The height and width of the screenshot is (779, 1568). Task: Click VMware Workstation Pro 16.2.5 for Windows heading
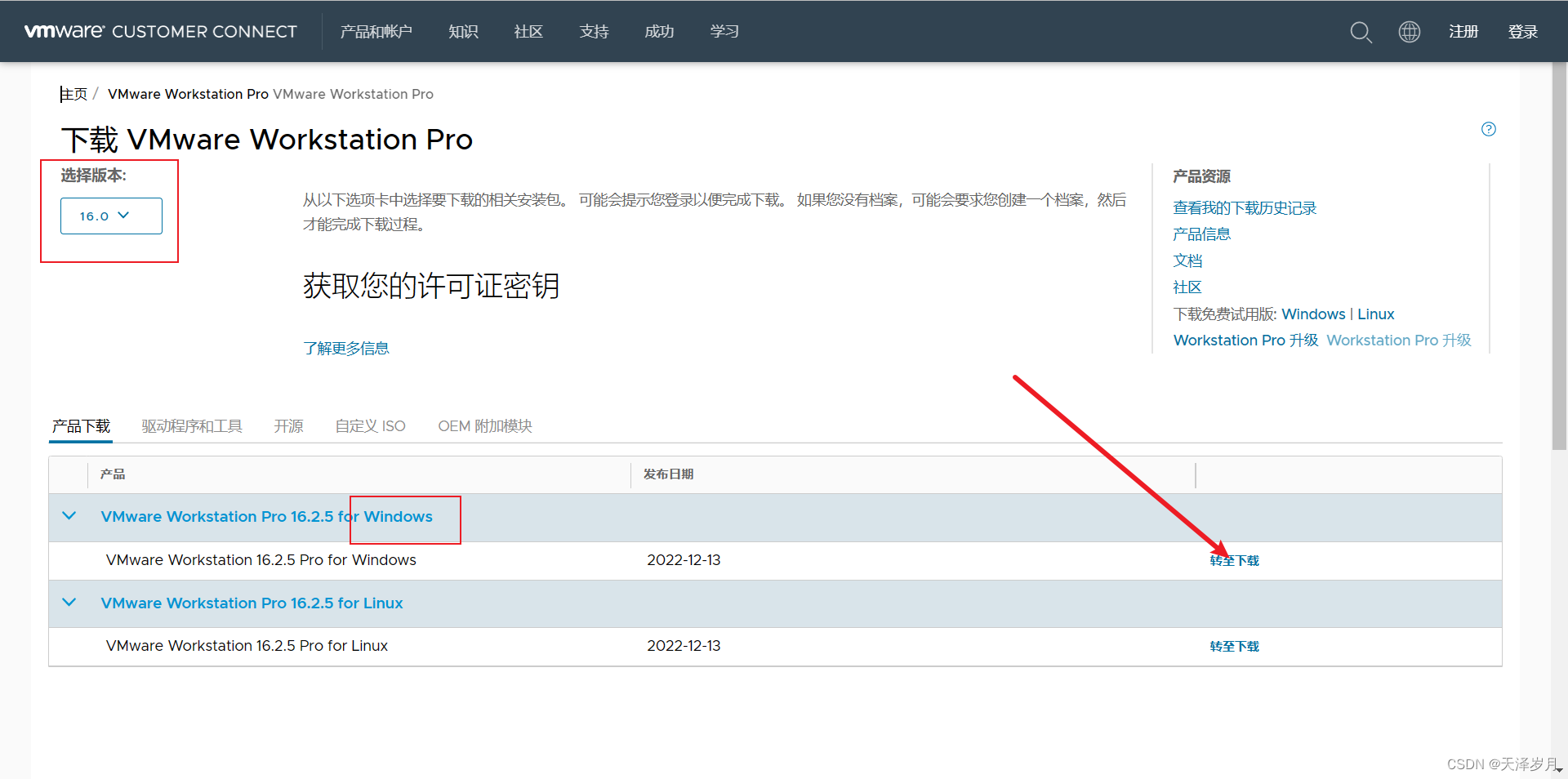tap(266, 517)
